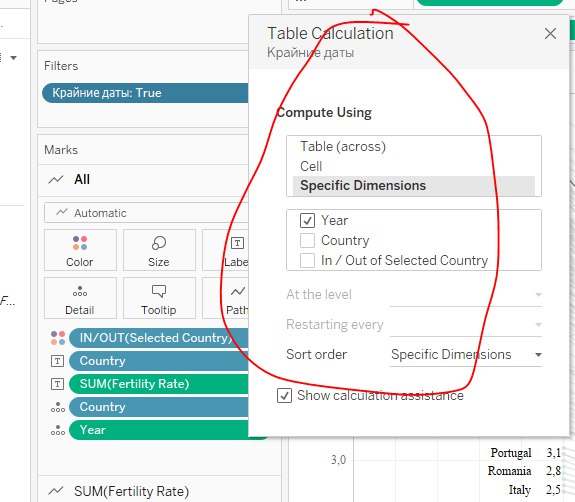Viewport: 575px width, 502px height.
Task: Open the Detail mark card
Action: point(80,298)
